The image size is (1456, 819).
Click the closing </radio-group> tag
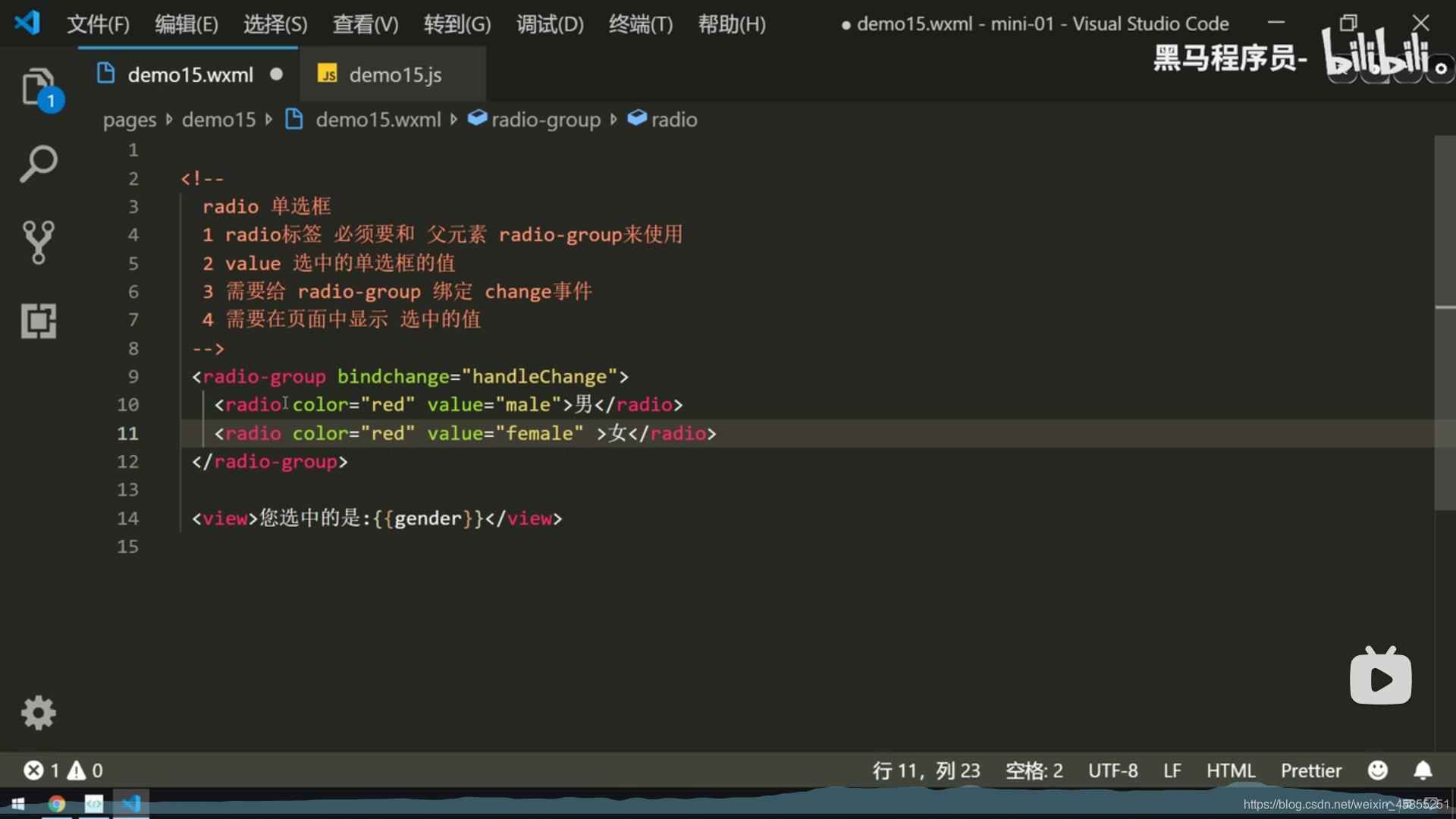270,462
